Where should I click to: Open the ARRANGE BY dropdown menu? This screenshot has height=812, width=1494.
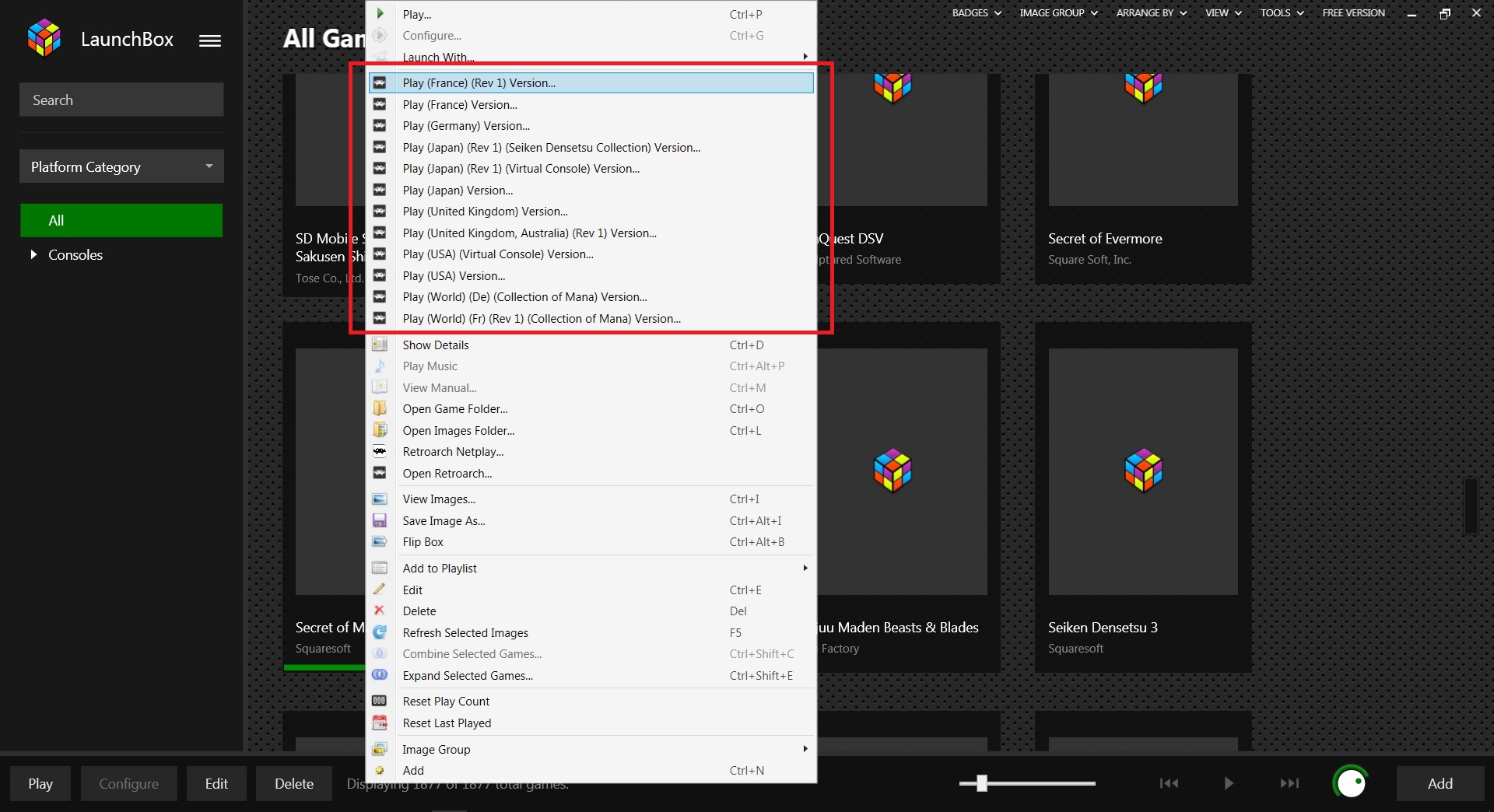tap(1152, 12)
